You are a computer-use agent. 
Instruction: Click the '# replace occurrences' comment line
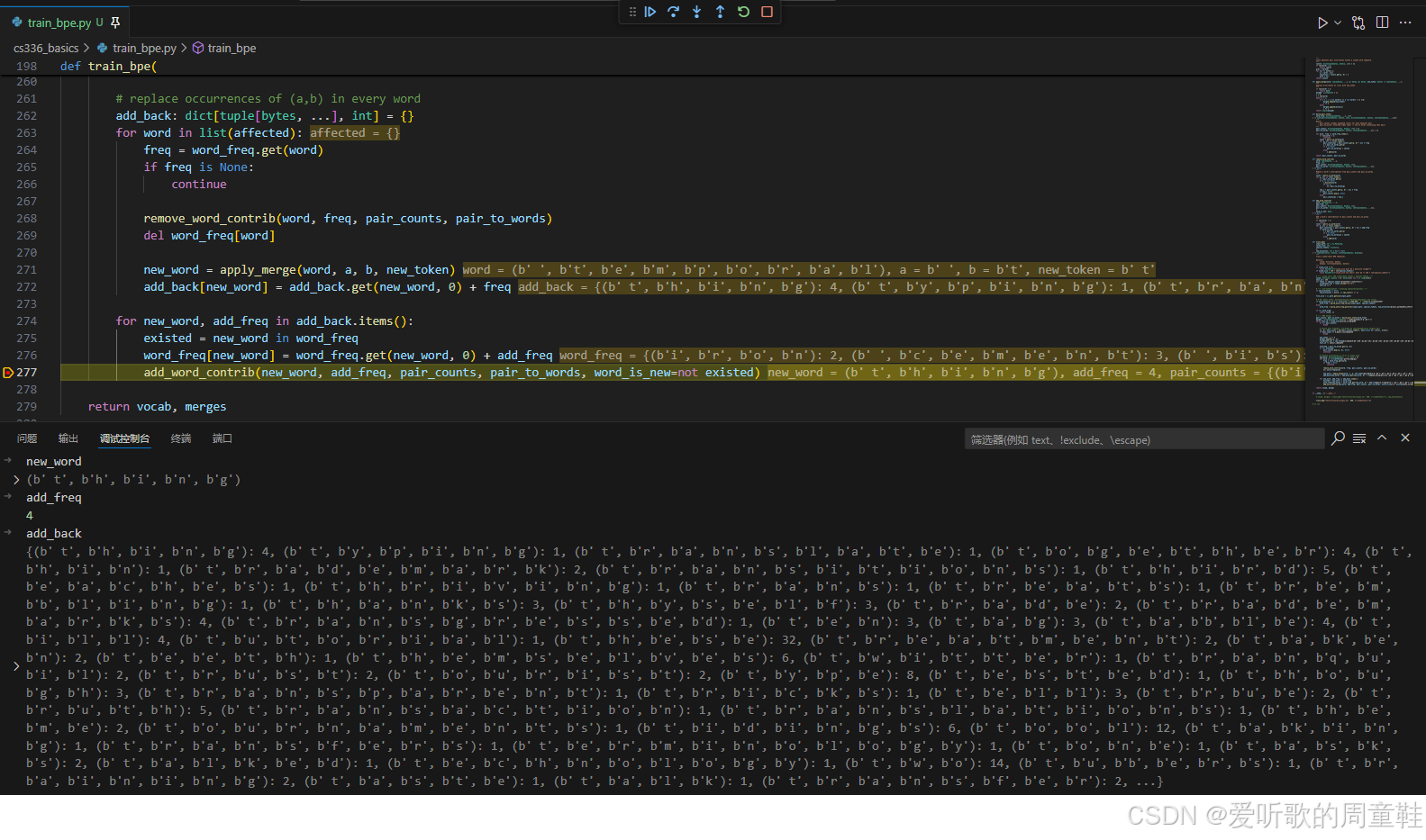click(x=268, y=99)
